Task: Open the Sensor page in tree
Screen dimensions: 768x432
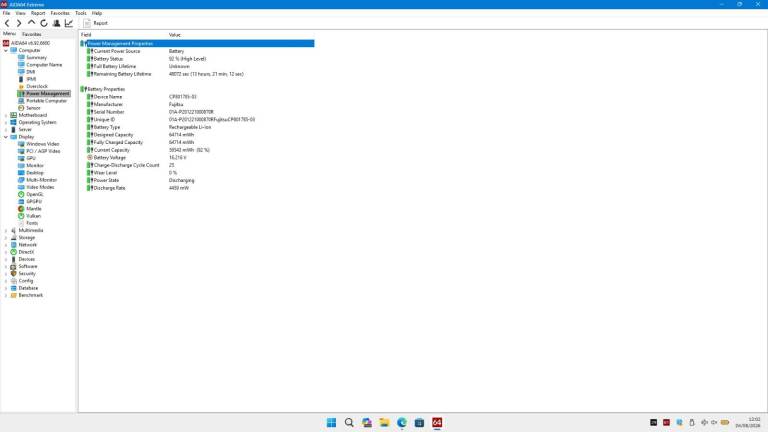Action: point(33,108)
